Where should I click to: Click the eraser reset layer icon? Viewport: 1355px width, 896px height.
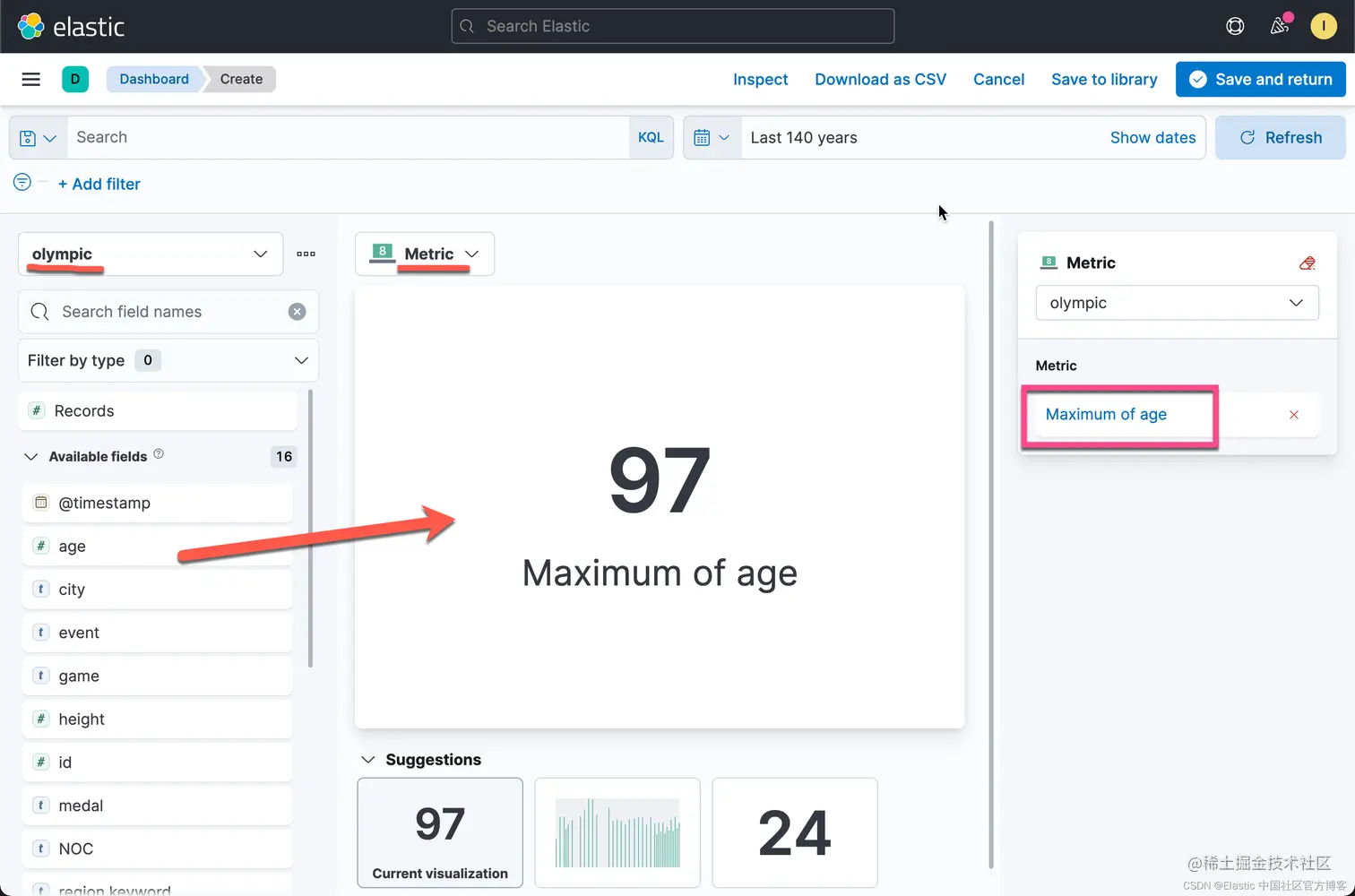[x=1308, y=263]
